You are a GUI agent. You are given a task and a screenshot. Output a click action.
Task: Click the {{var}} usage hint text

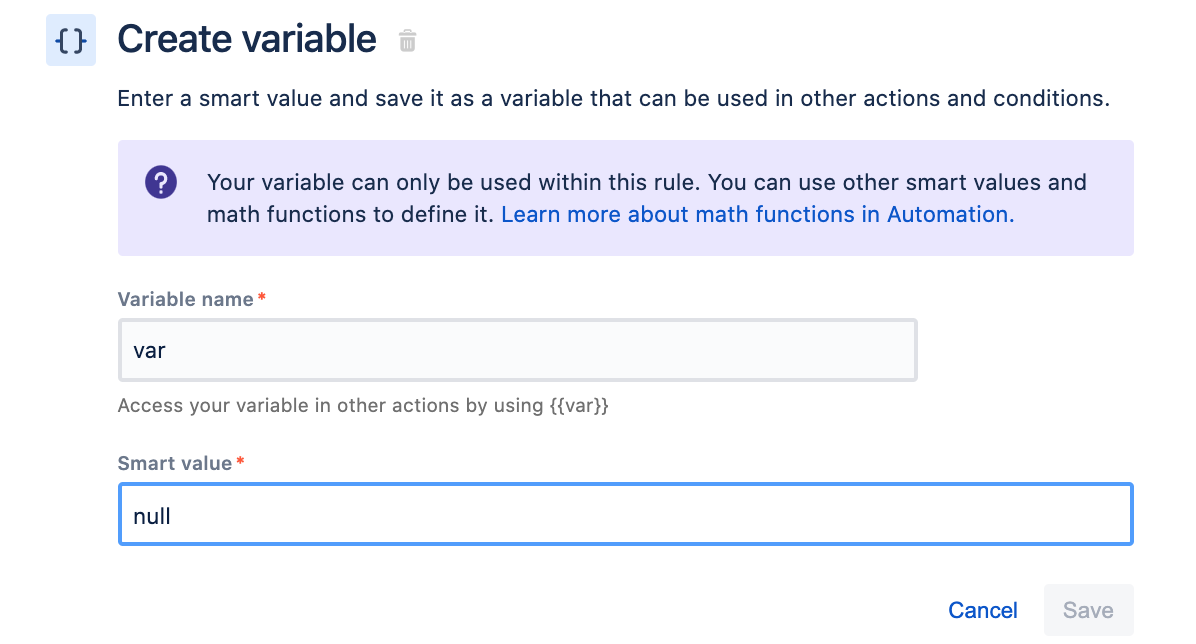[364, 405]
